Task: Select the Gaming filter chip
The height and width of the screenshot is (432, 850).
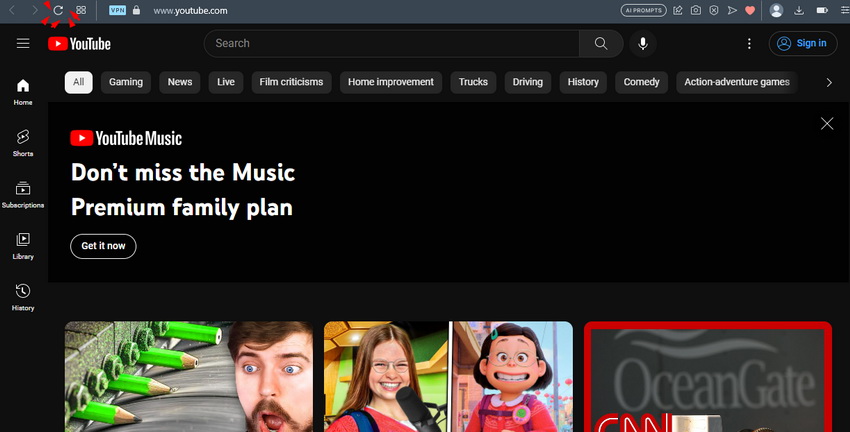Action: [x=126, y=82]
